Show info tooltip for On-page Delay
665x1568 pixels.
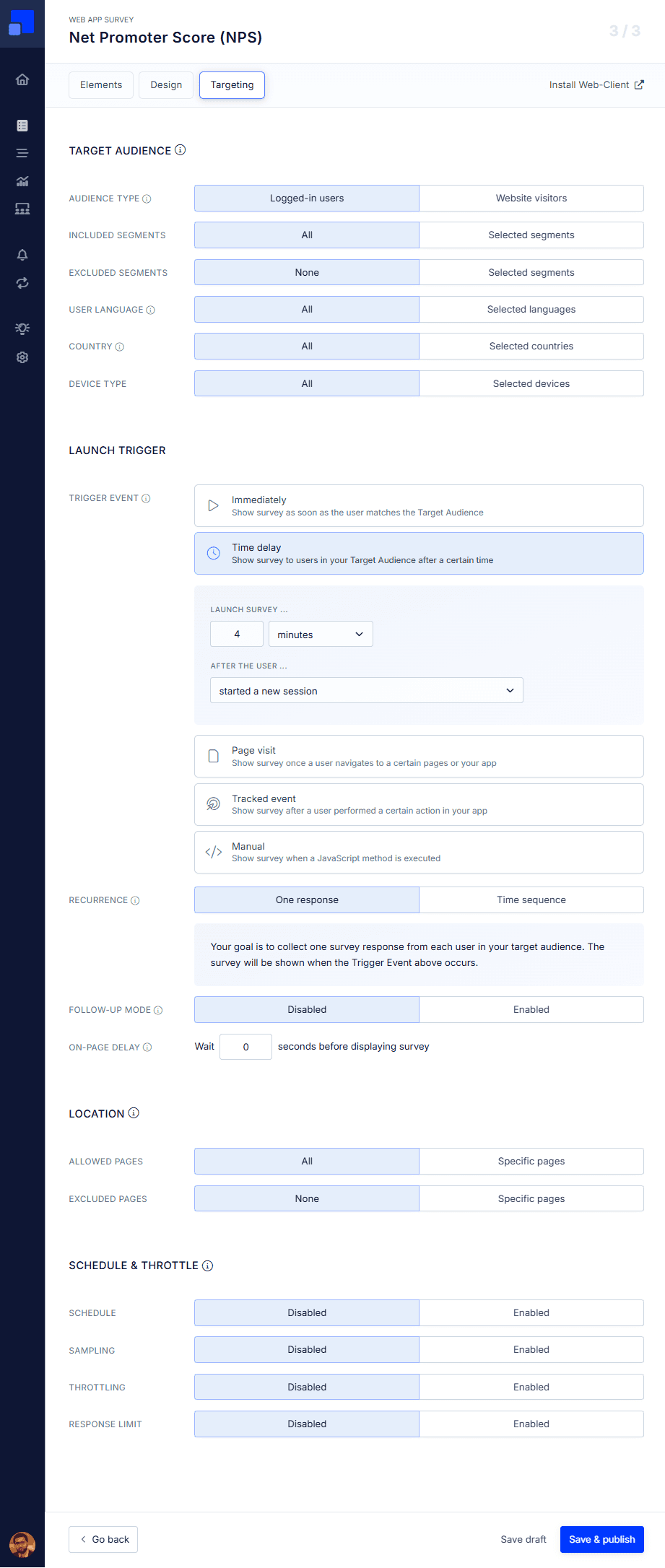[147, 1047]
